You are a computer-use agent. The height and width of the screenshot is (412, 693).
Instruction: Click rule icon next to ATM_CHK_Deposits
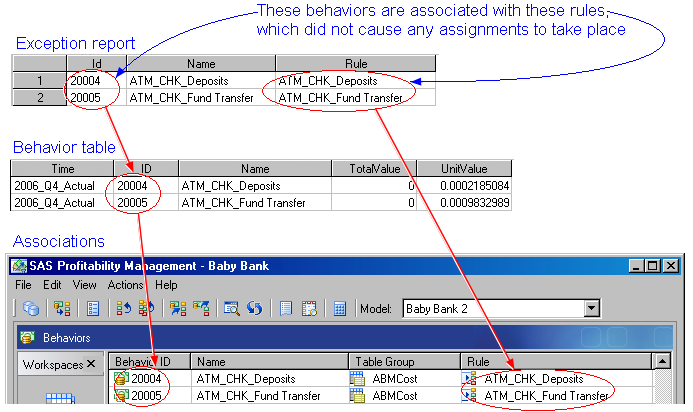point(470,379)
